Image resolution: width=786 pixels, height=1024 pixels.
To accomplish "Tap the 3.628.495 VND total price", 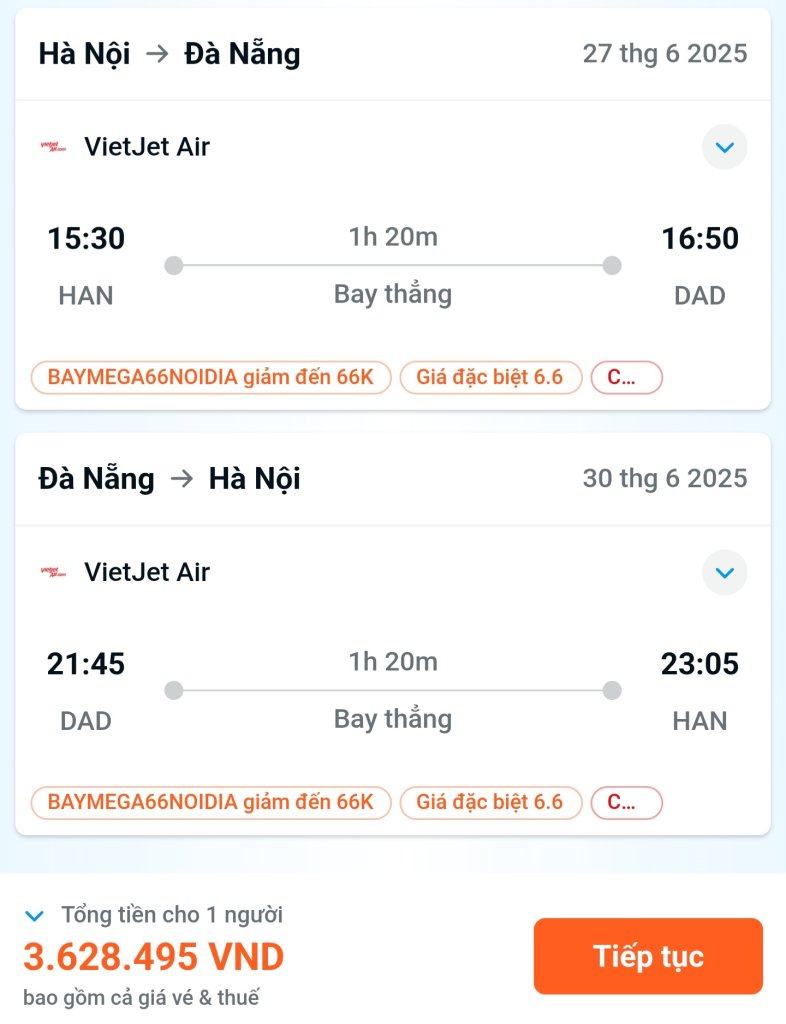I will coord(154,957).
